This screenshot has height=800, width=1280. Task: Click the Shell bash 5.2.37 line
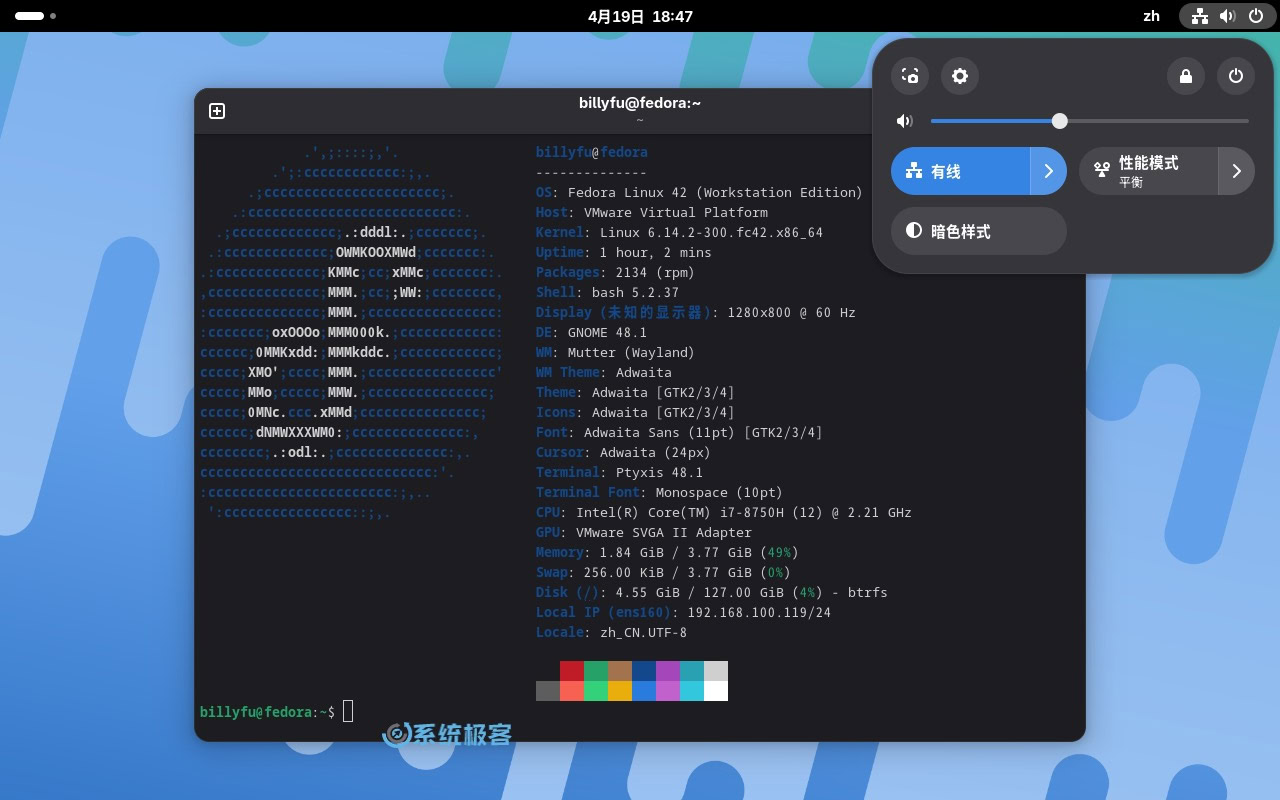[x=607, y=292]
